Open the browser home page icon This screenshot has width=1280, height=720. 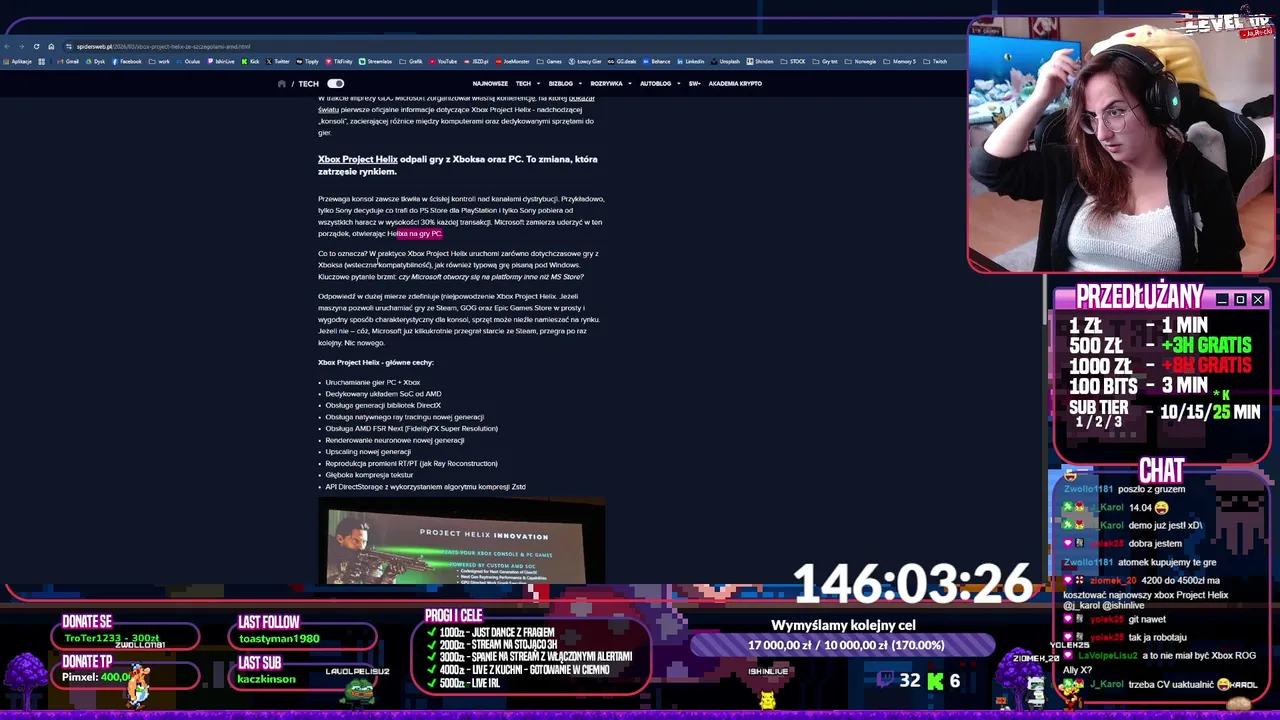point(51,46)
